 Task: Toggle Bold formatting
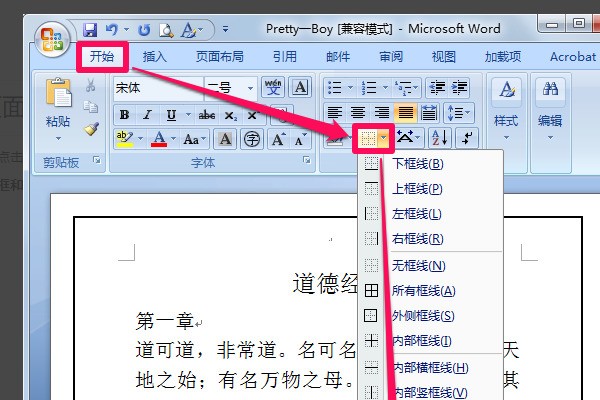click(x=124, y=115)
